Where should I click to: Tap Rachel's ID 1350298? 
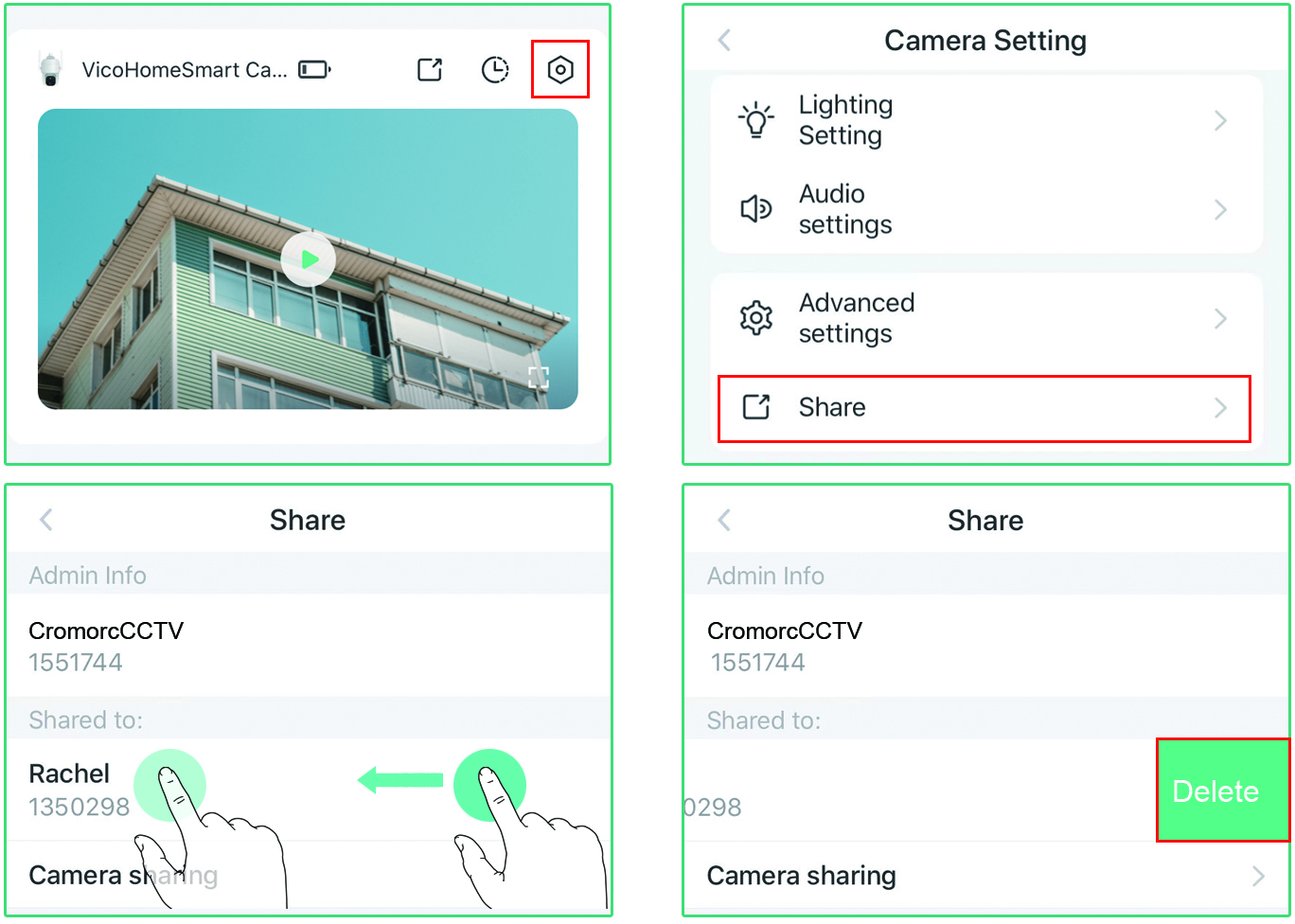click(80, 807)
